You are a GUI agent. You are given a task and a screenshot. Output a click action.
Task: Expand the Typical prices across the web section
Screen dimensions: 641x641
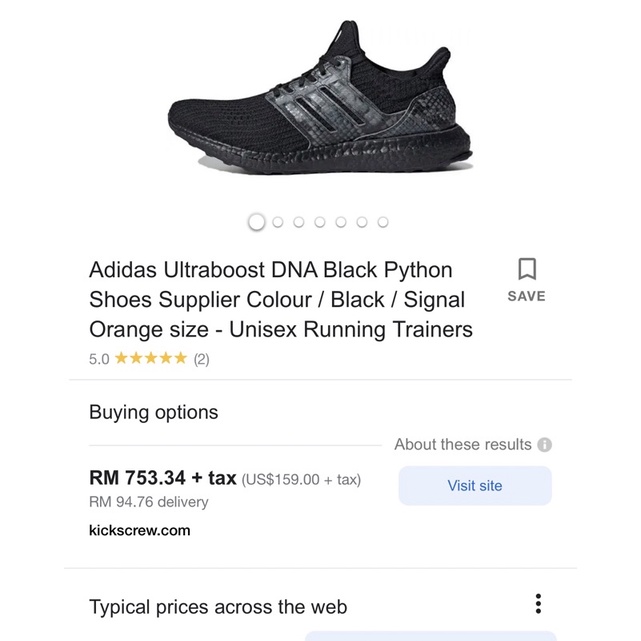[218, 607]
